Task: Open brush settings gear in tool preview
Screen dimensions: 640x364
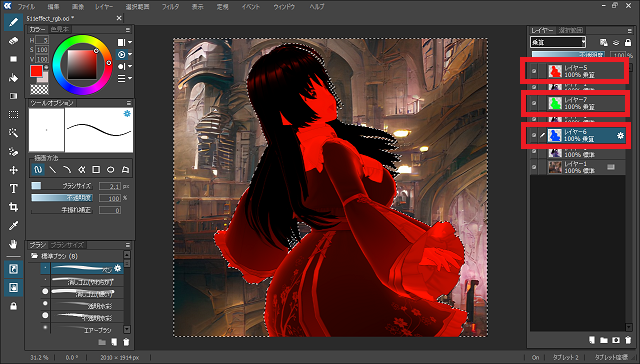Action: click(127, 113)
